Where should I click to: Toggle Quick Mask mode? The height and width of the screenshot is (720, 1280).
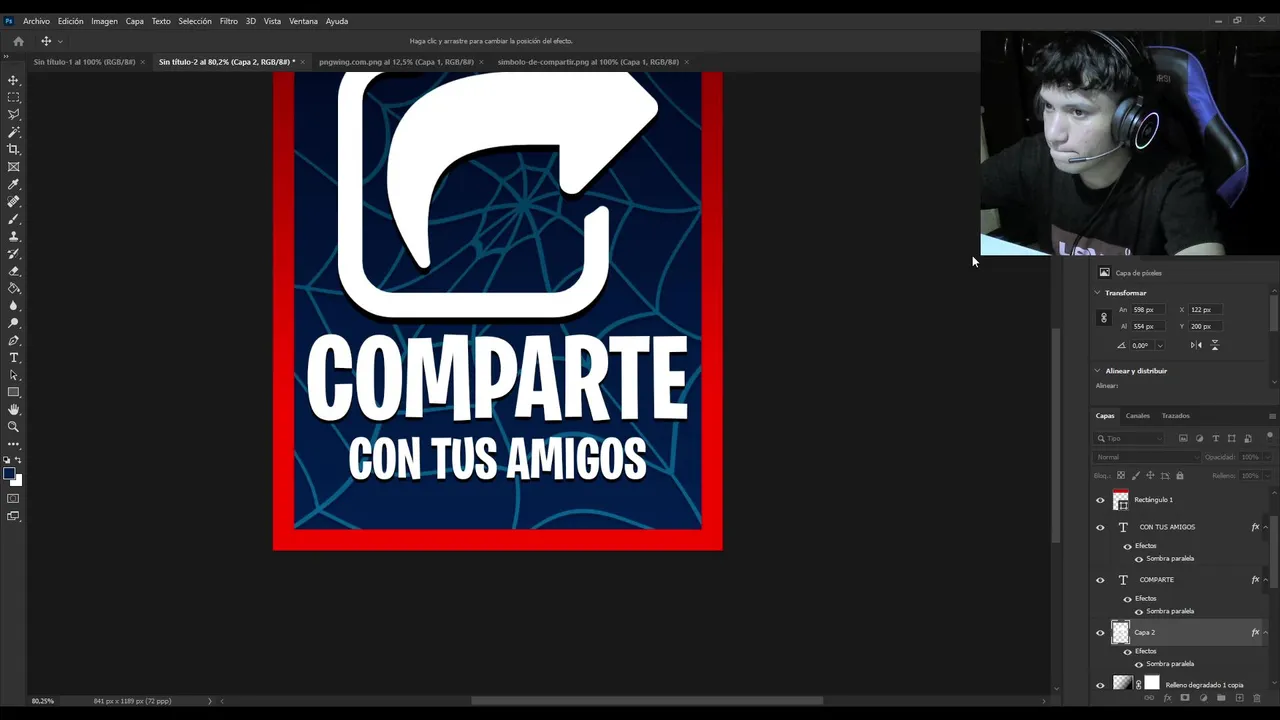click(x=13, y=498)
